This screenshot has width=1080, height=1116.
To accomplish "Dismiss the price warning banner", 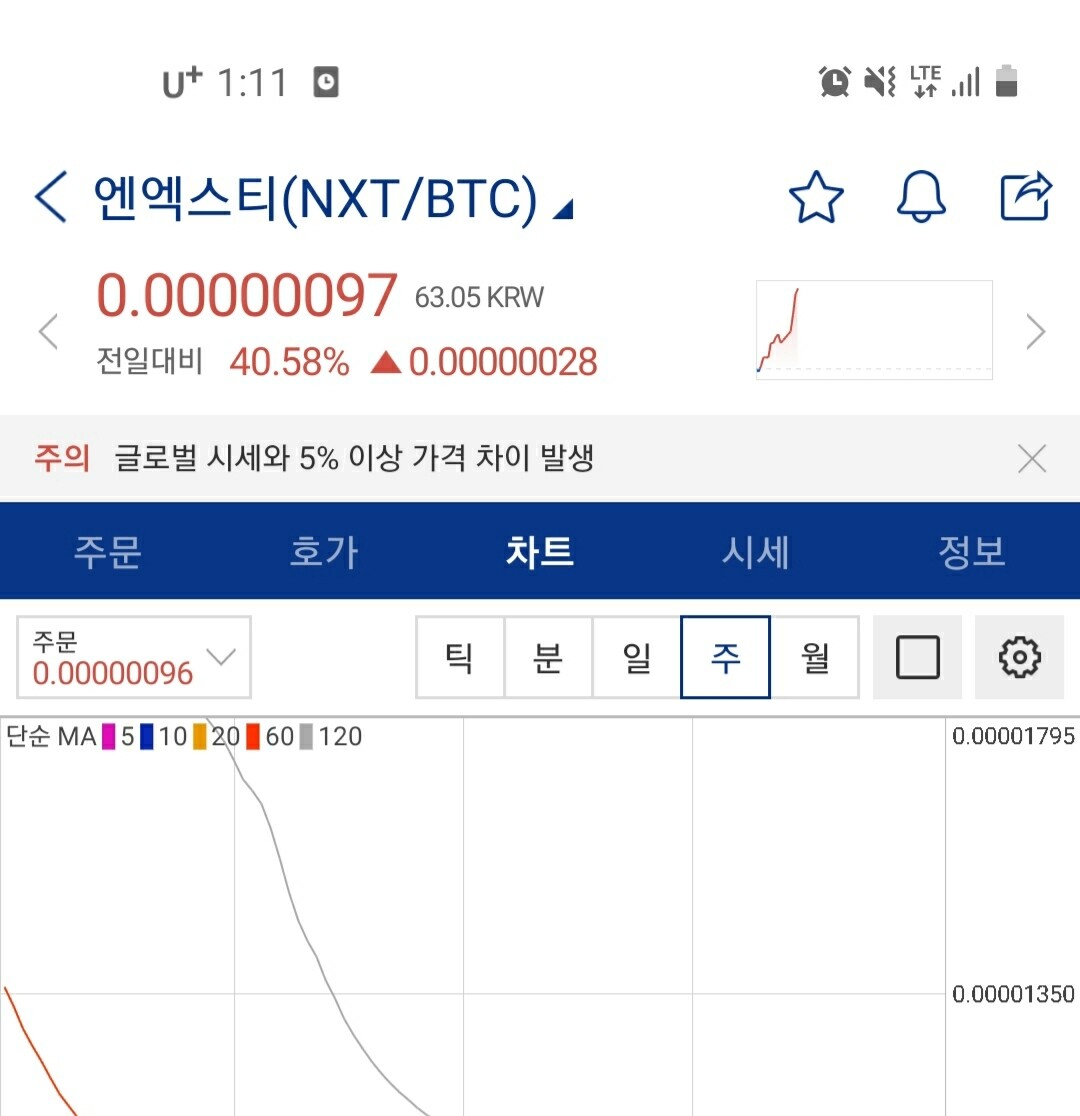I will coord(1032,458).
